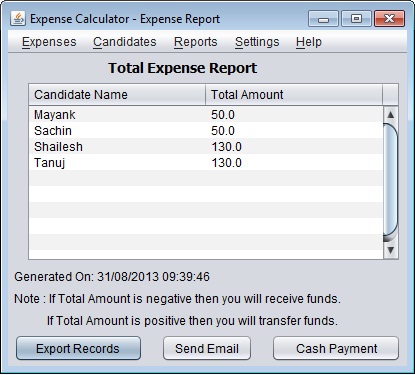Screen dimensions: 415x375
Task: Click the Java application icon in title bar
Action: pyautogui.click(x=18, y=19)
